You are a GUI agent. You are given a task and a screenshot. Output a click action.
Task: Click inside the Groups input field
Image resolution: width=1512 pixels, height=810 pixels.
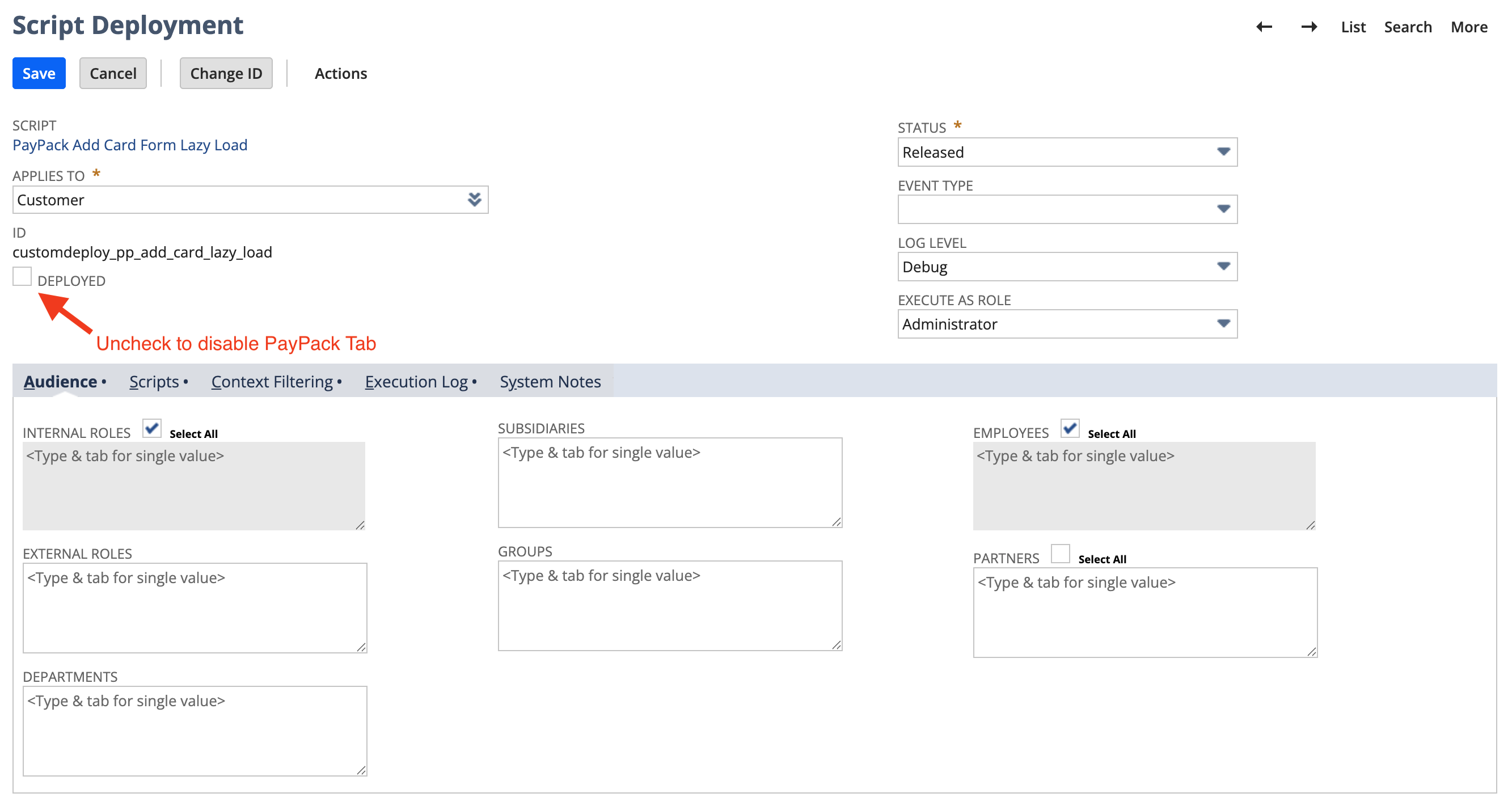pos(669,605)
